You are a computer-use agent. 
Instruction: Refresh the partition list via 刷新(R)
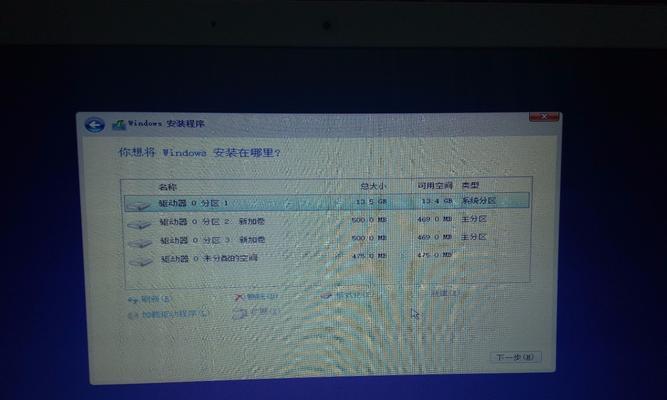[x=156, y=299]
